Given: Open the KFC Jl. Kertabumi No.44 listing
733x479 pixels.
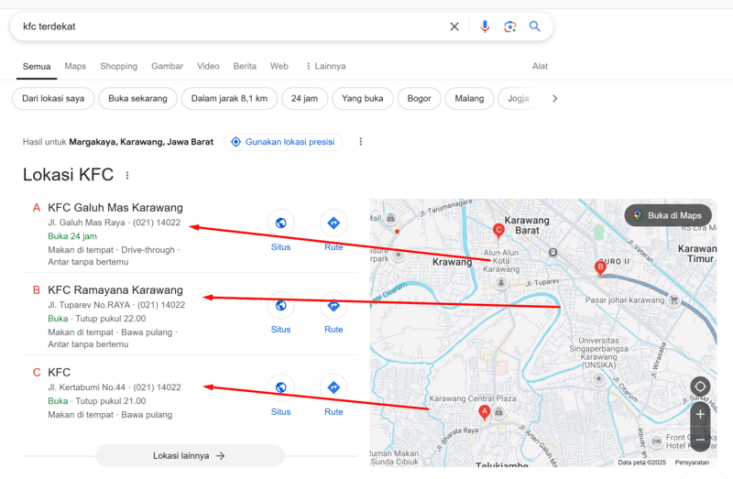Looking at the screenshot, I should [x=59, y=372].
